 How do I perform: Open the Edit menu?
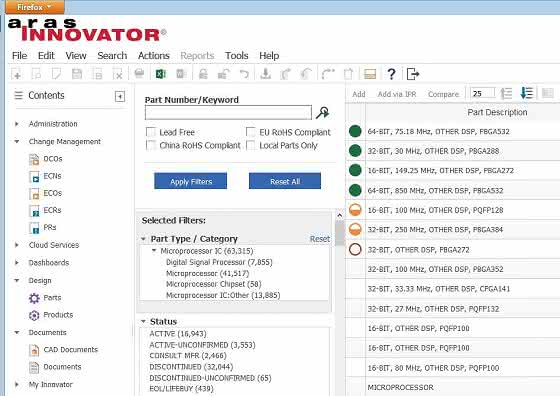tap(46, 56)
